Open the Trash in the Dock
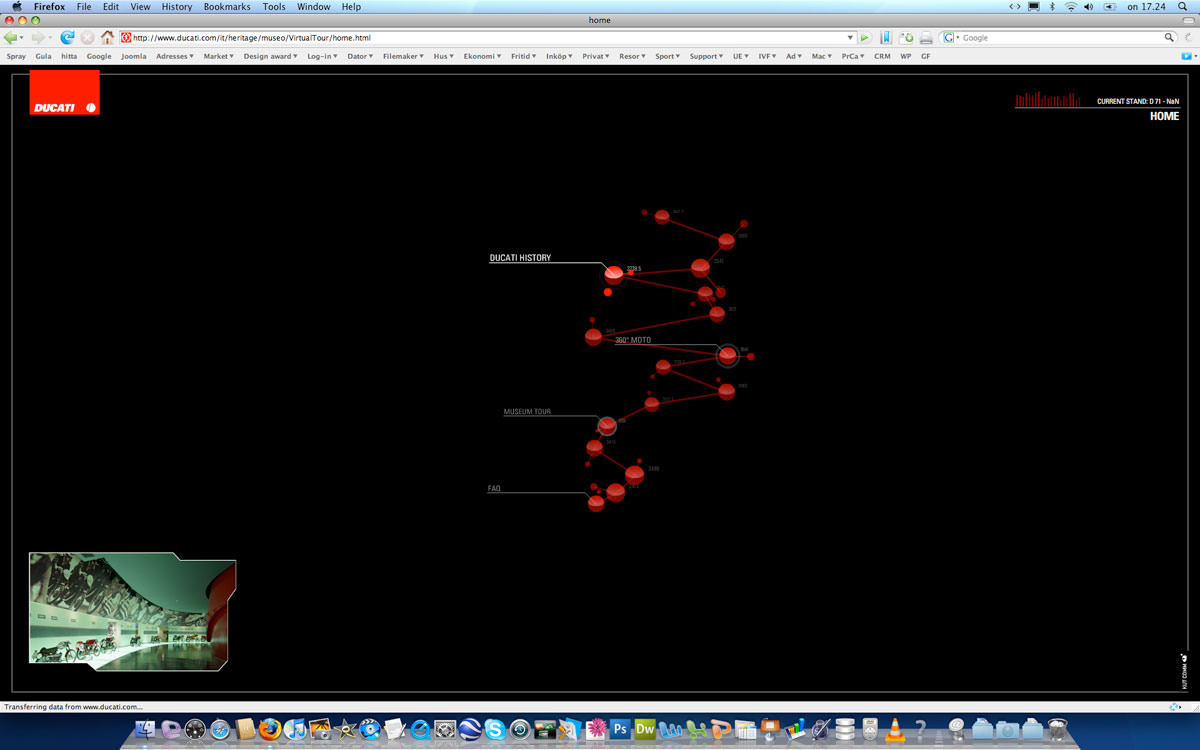 (1057, 730)
